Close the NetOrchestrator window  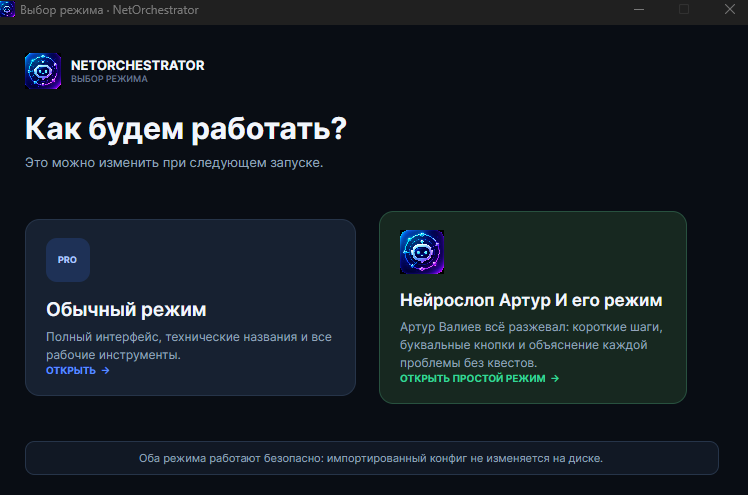[x=730, y=9]
